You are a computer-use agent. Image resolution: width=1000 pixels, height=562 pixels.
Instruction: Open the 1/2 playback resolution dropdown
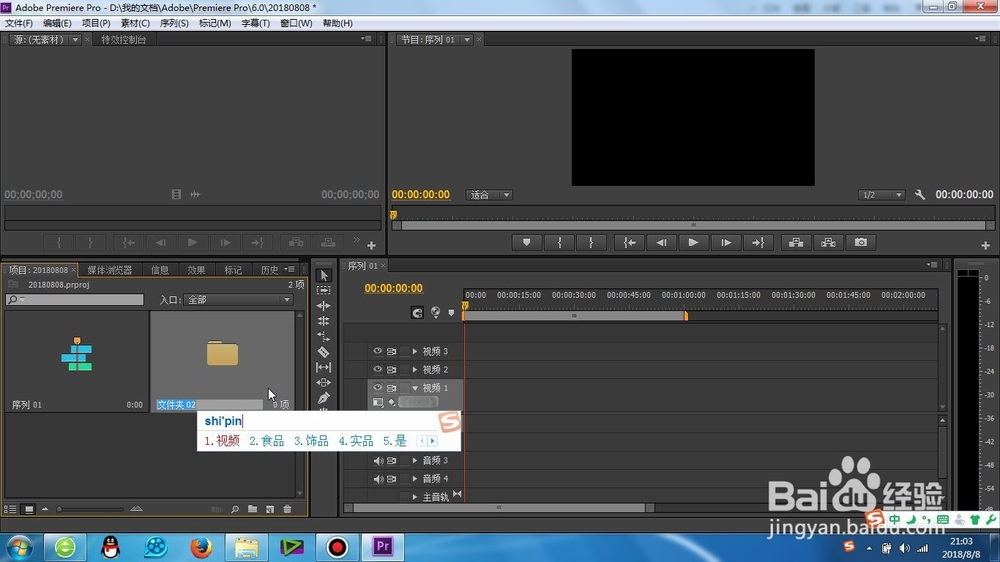(881, 195)
